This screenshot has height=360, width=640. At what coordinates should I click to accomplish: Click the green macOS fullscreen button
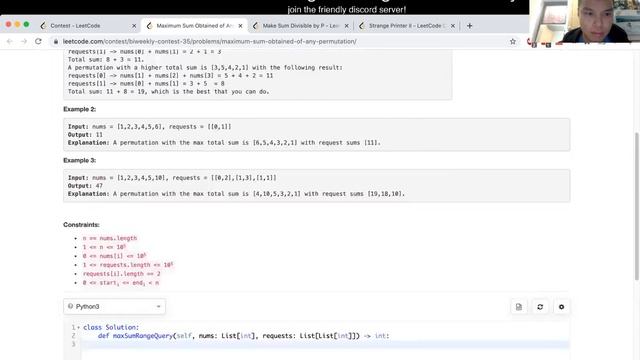pyautogui.click(x=26, y=24)
